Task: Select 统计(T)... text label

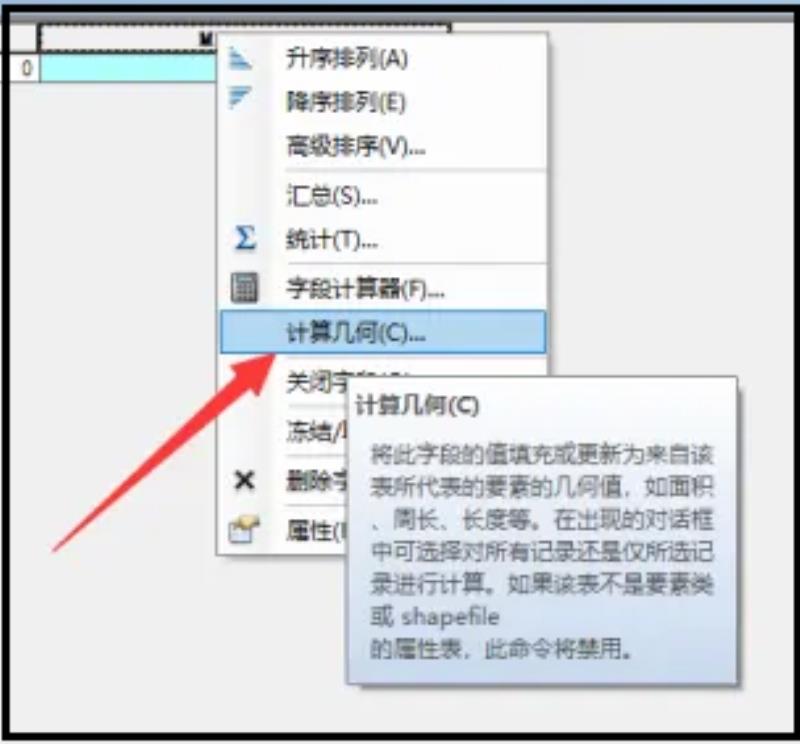Action: pos(332,239)
